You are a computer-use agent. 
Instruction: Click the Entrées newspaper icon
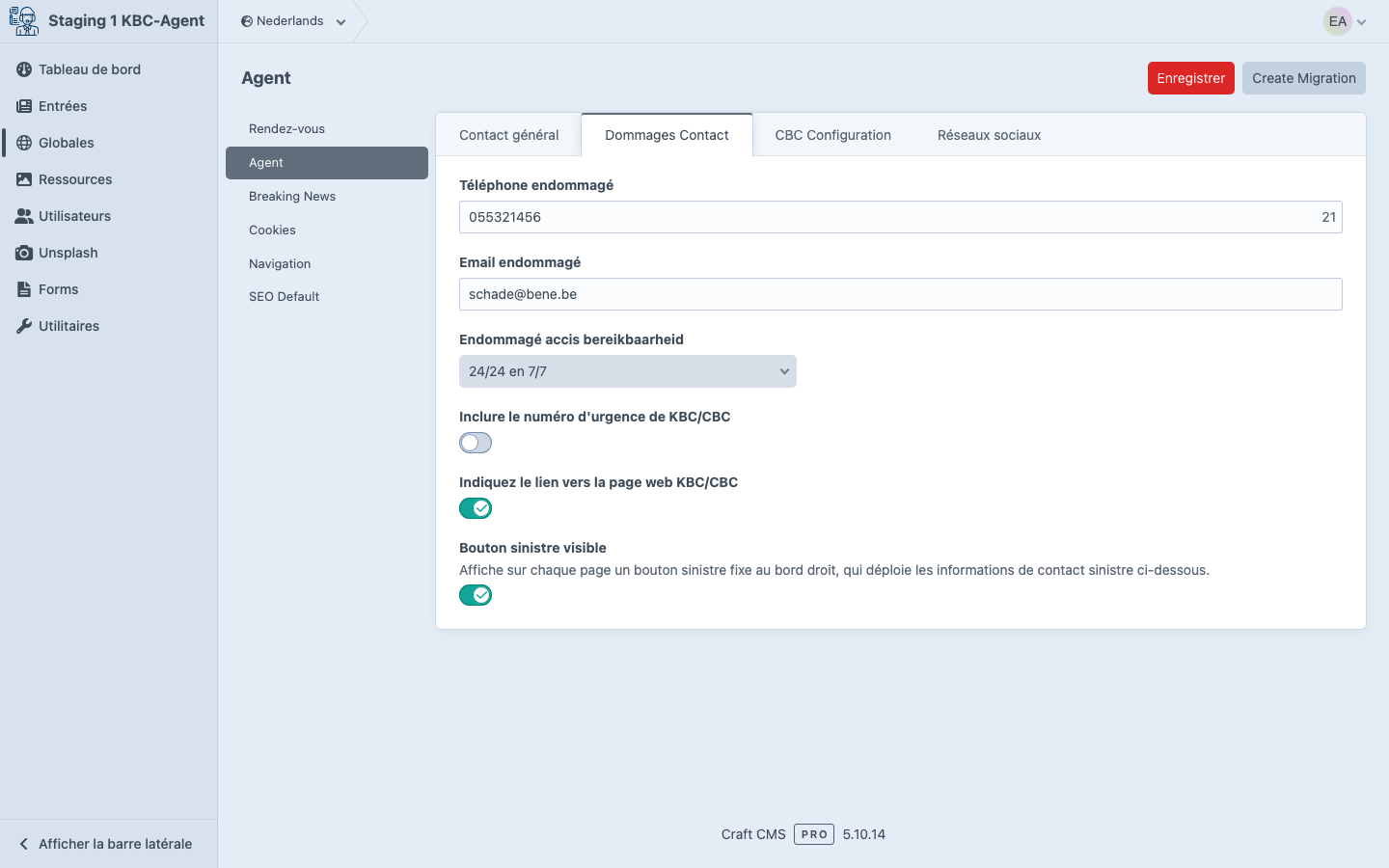[x=24, y=106]
